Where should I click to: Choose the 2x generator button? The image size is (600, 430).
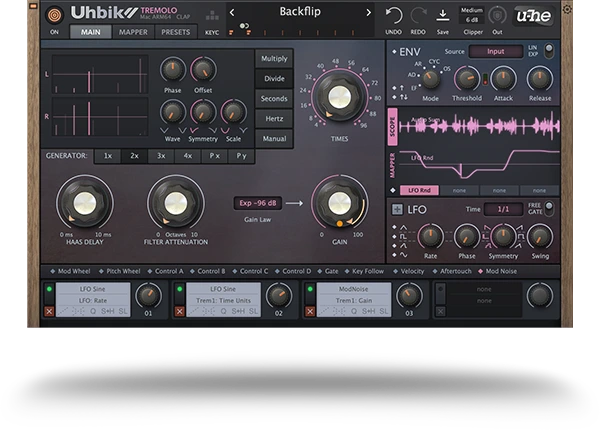point(134,156)
